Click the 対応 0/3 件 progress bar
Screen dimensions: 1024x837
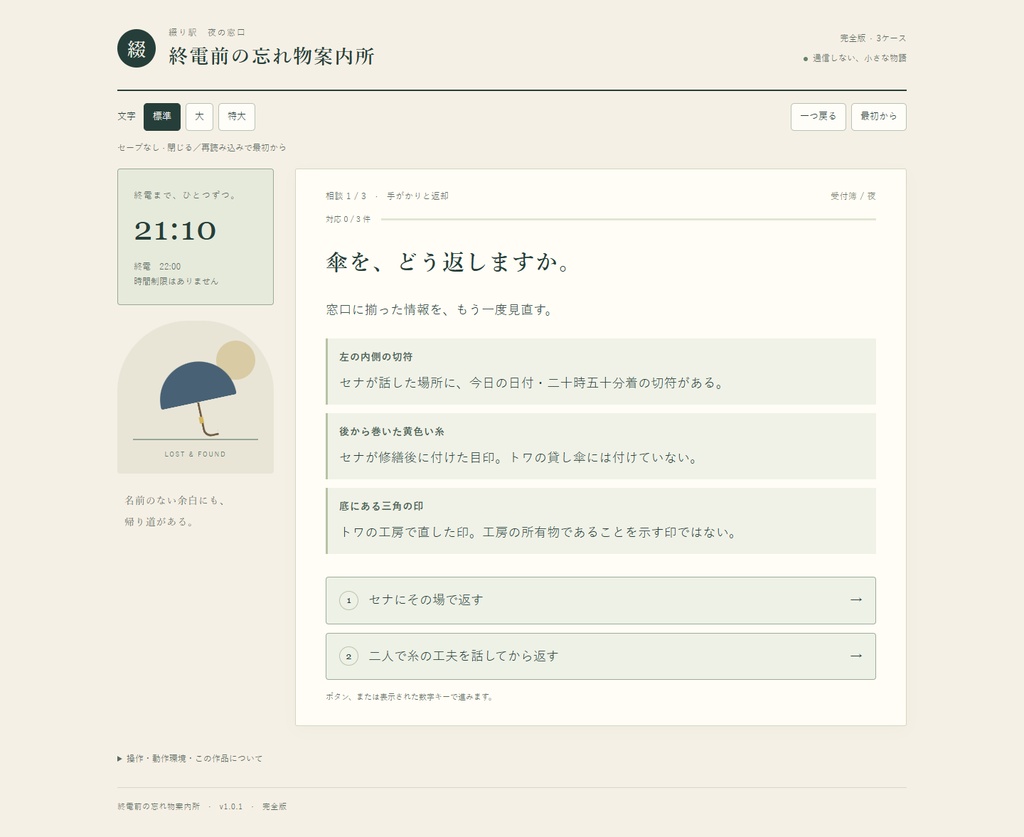pos(628,219)
